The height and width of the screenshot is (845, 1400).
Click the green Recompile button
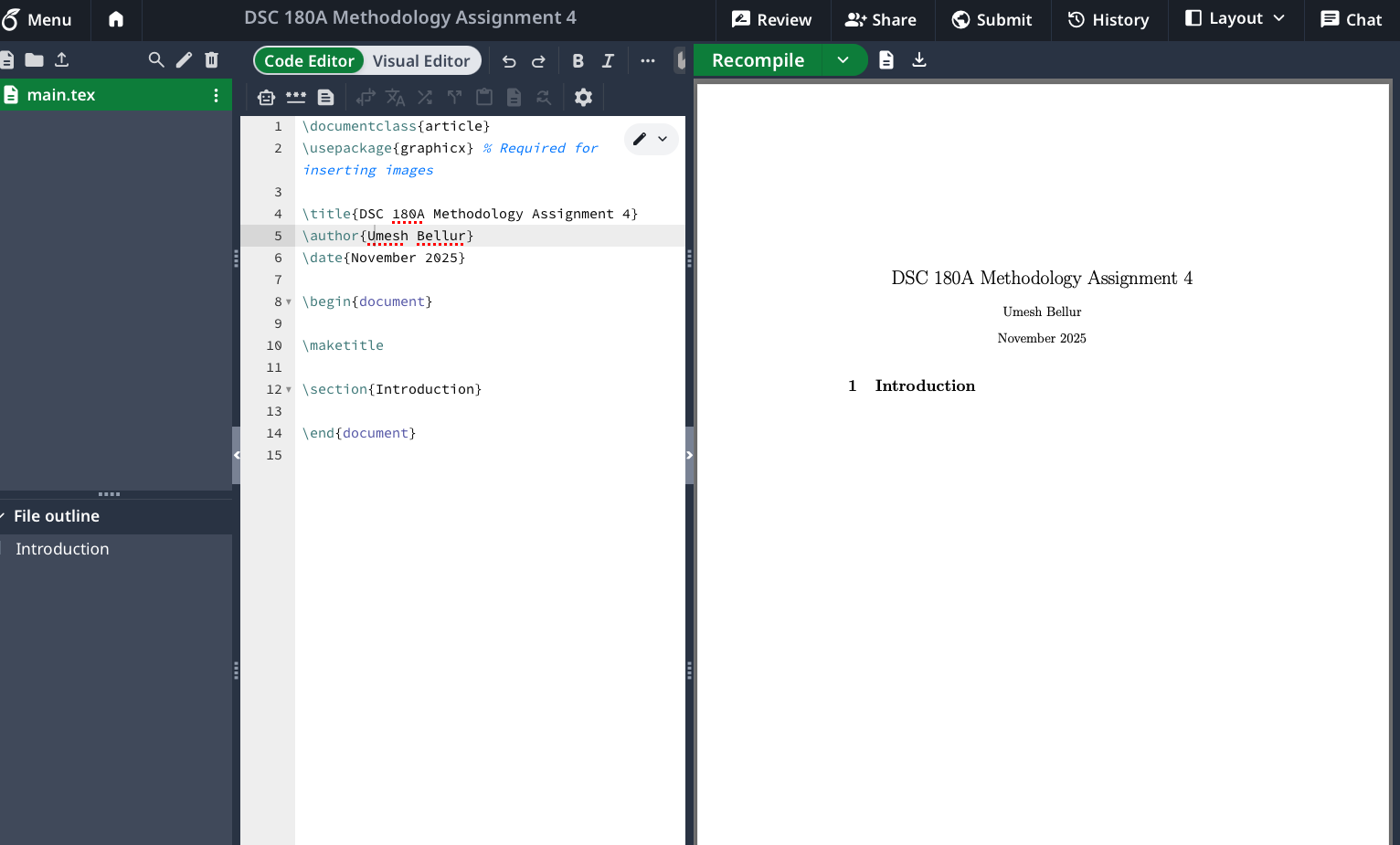(x=758, y=60)
